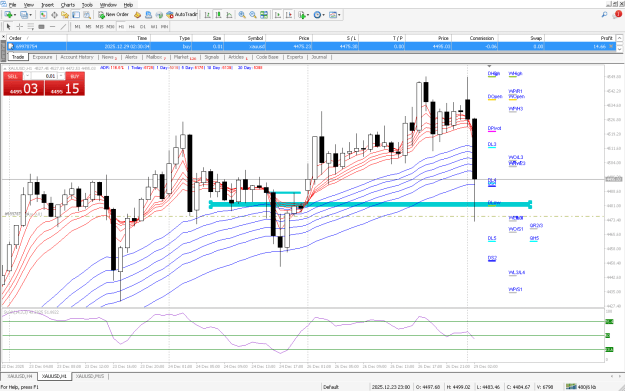The image size is (625, 391).
Task: Open the Strategy Tester icon
Action: tap(86, 15)
